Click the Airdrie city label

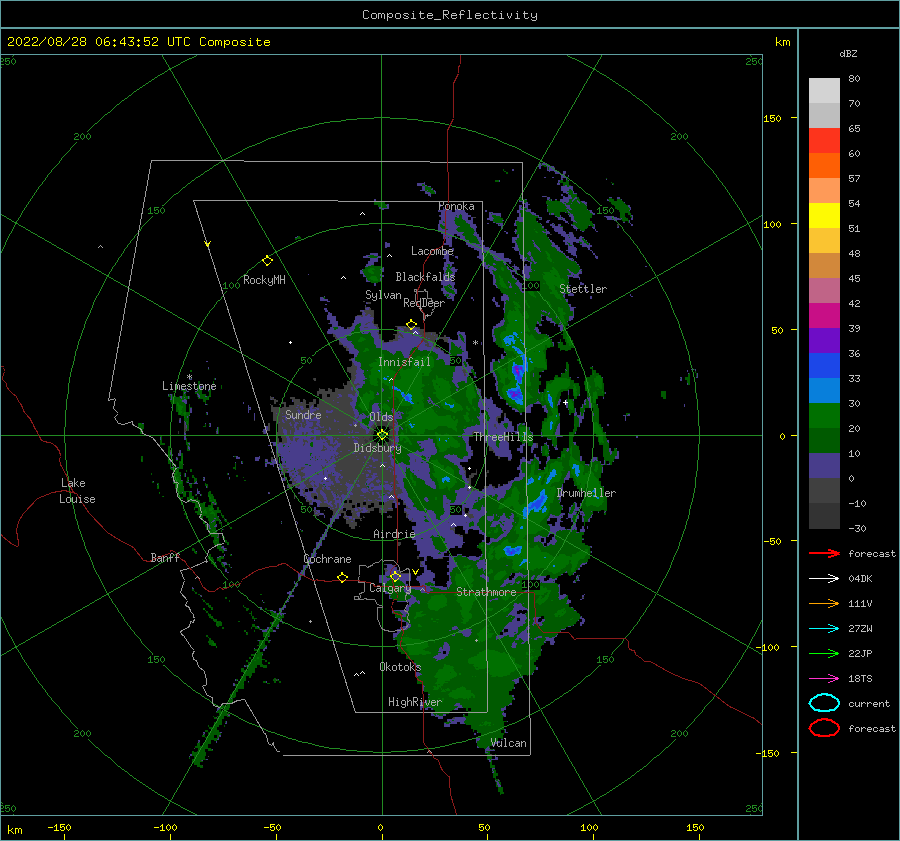click(x=394, y=534)
